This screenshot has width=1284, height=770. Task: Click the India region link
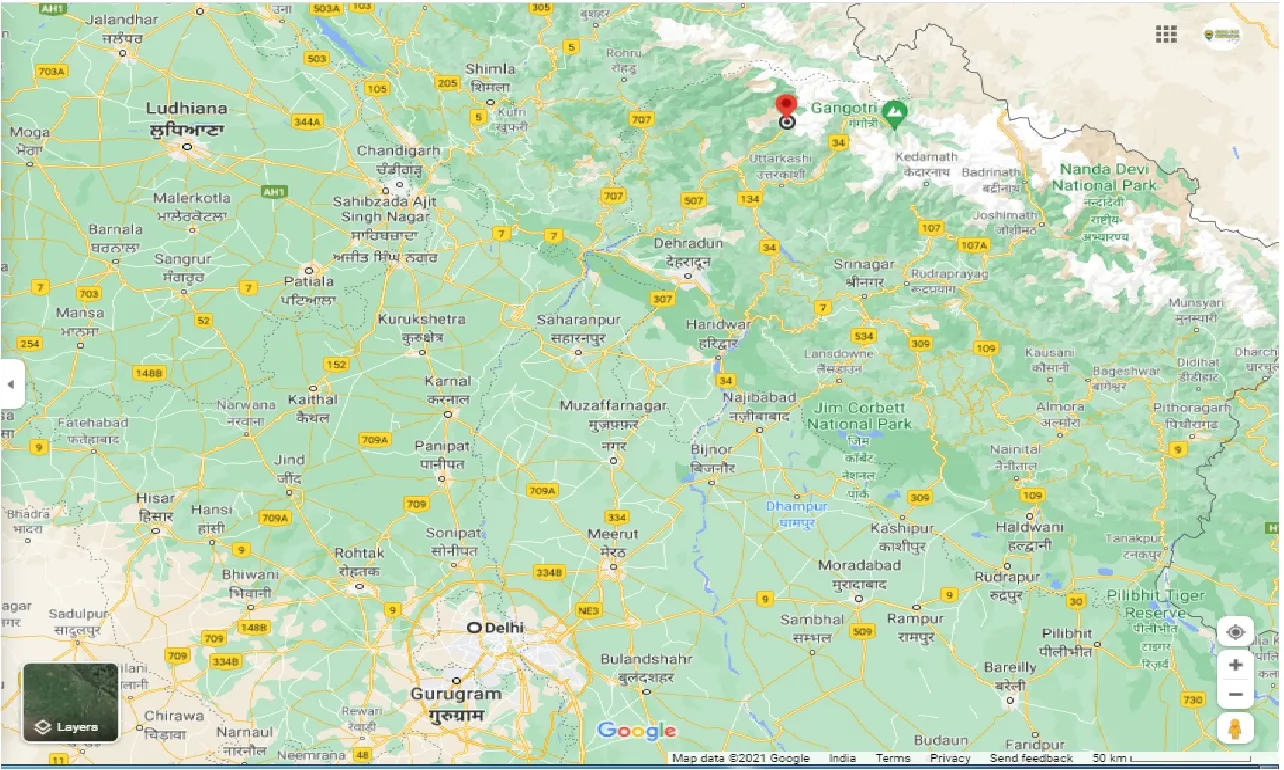tap(842, 759)
